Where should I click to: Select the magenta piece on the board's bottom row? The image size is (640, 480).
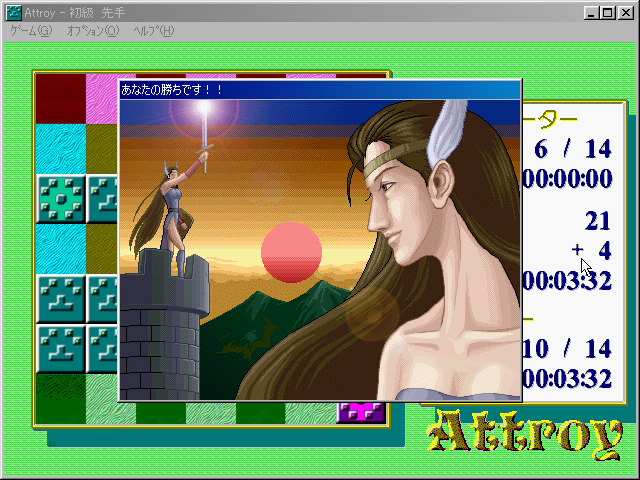point(361,413)
